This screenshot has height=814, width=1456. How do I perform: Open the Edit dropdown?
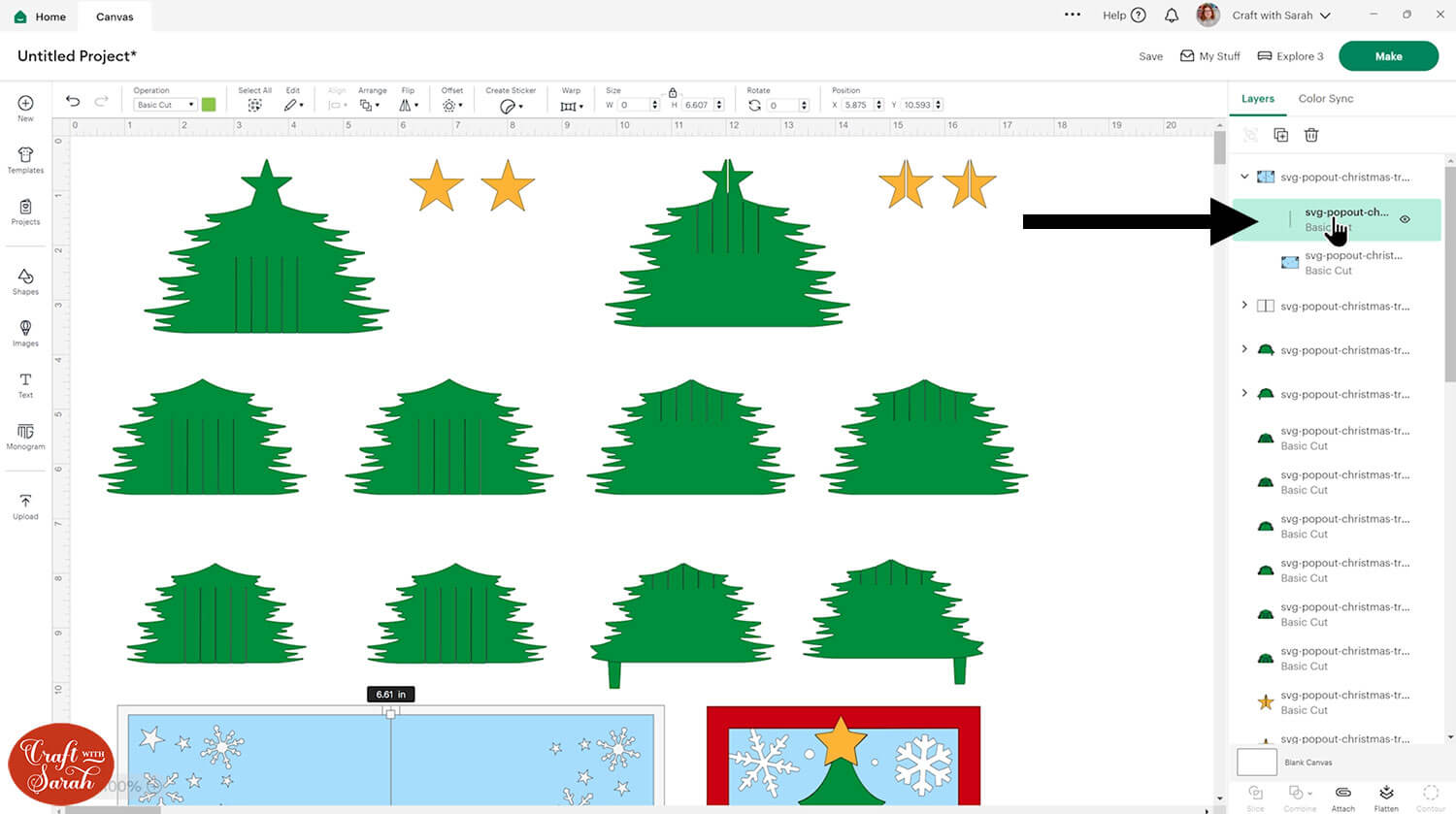[x=293, y=105]
